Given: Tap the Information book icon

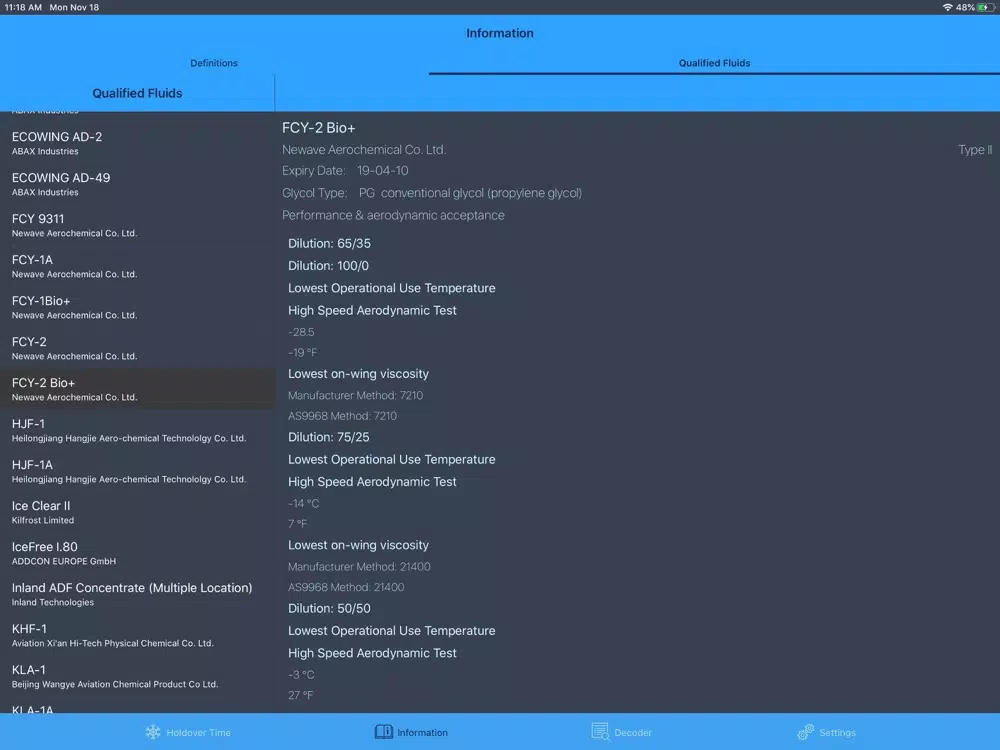Looking at the screenshot, I should point(383,732).
